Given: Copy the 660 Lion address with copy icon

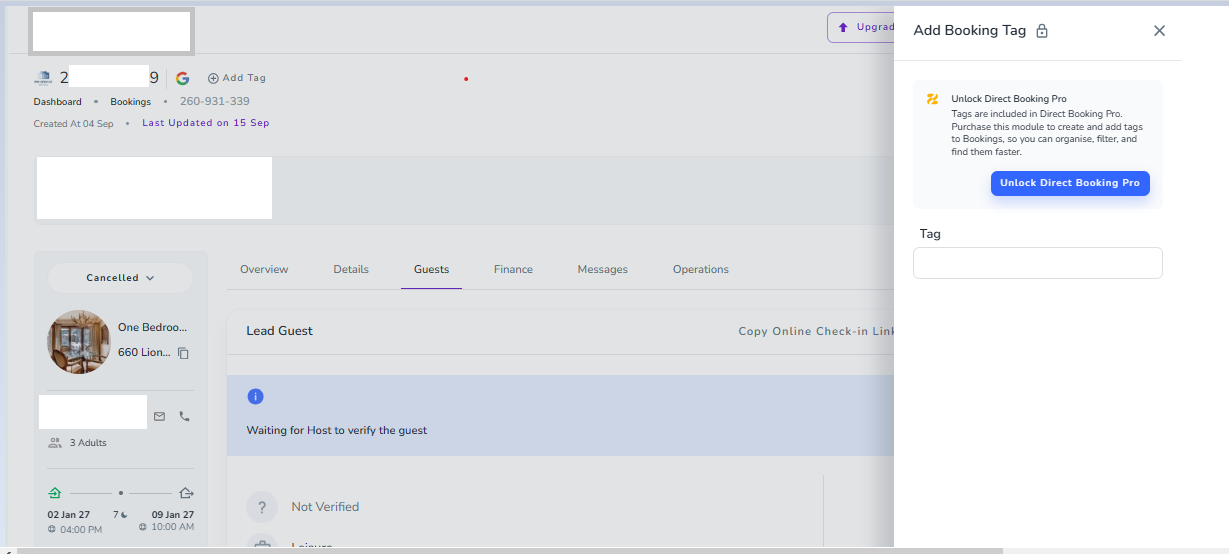Looking at the screenshot, I should click(183, 353).
